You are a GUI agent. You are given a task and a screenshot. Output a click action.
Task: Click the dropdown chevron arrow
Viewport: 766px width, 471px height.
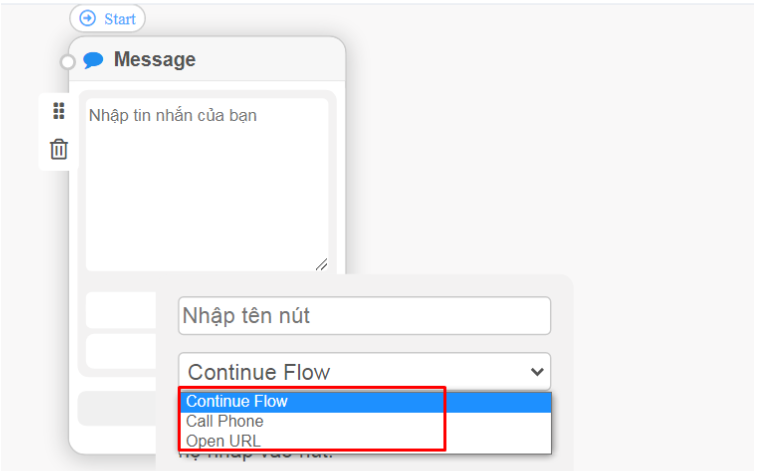(537, 372)
